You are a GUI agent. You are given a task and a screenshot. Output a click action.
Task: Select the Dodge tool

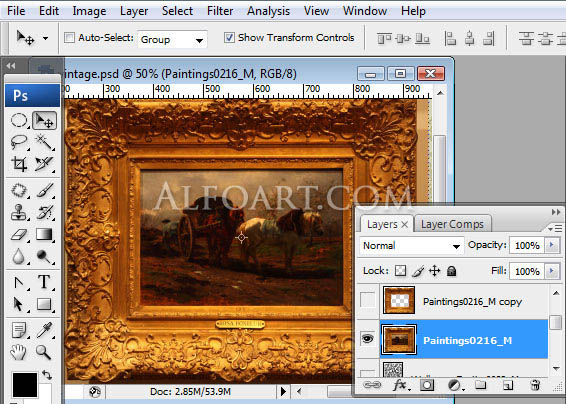[44, 257]
